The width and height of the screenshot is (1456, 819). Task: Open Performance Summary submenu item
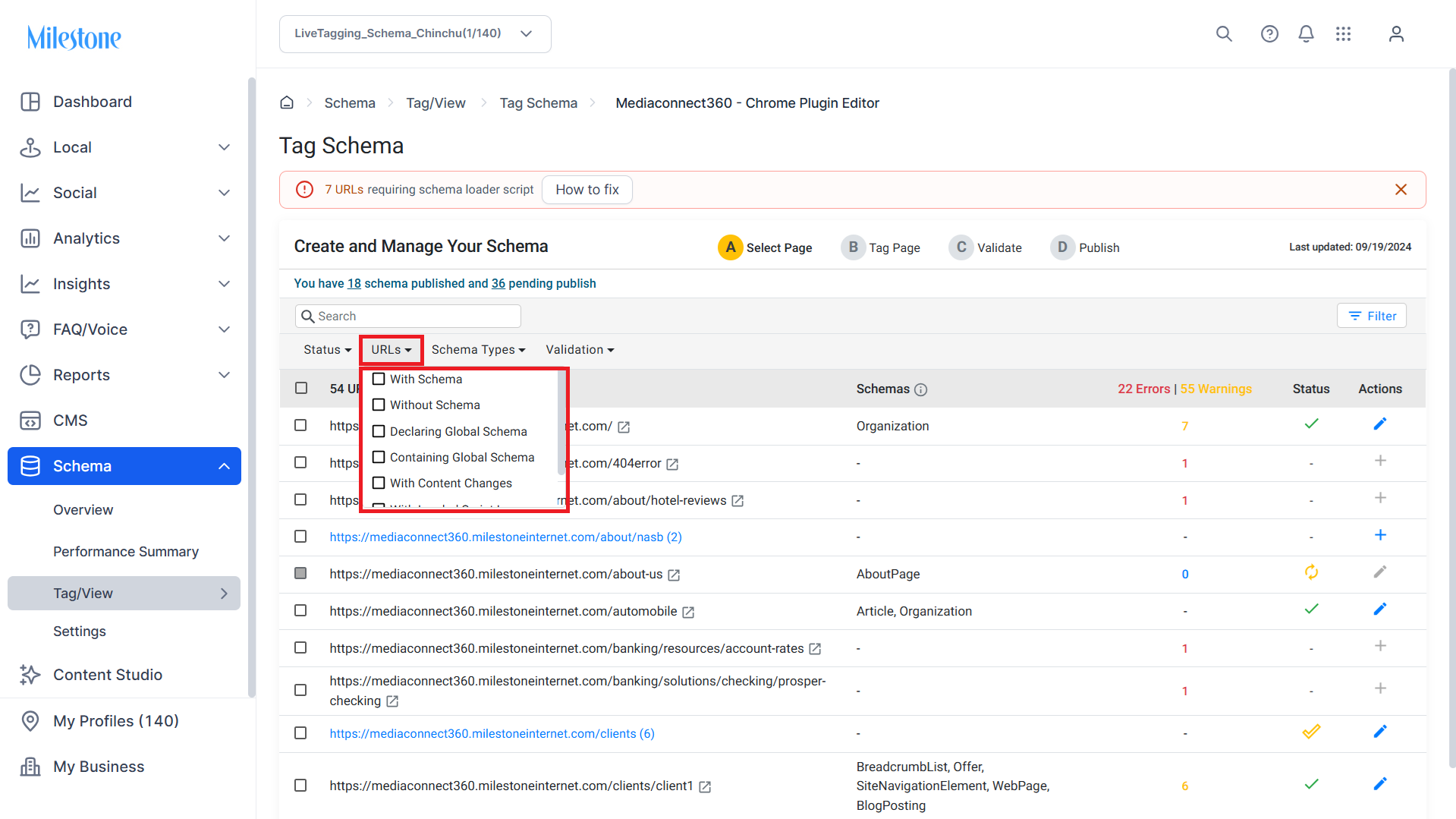coord(126,552)
